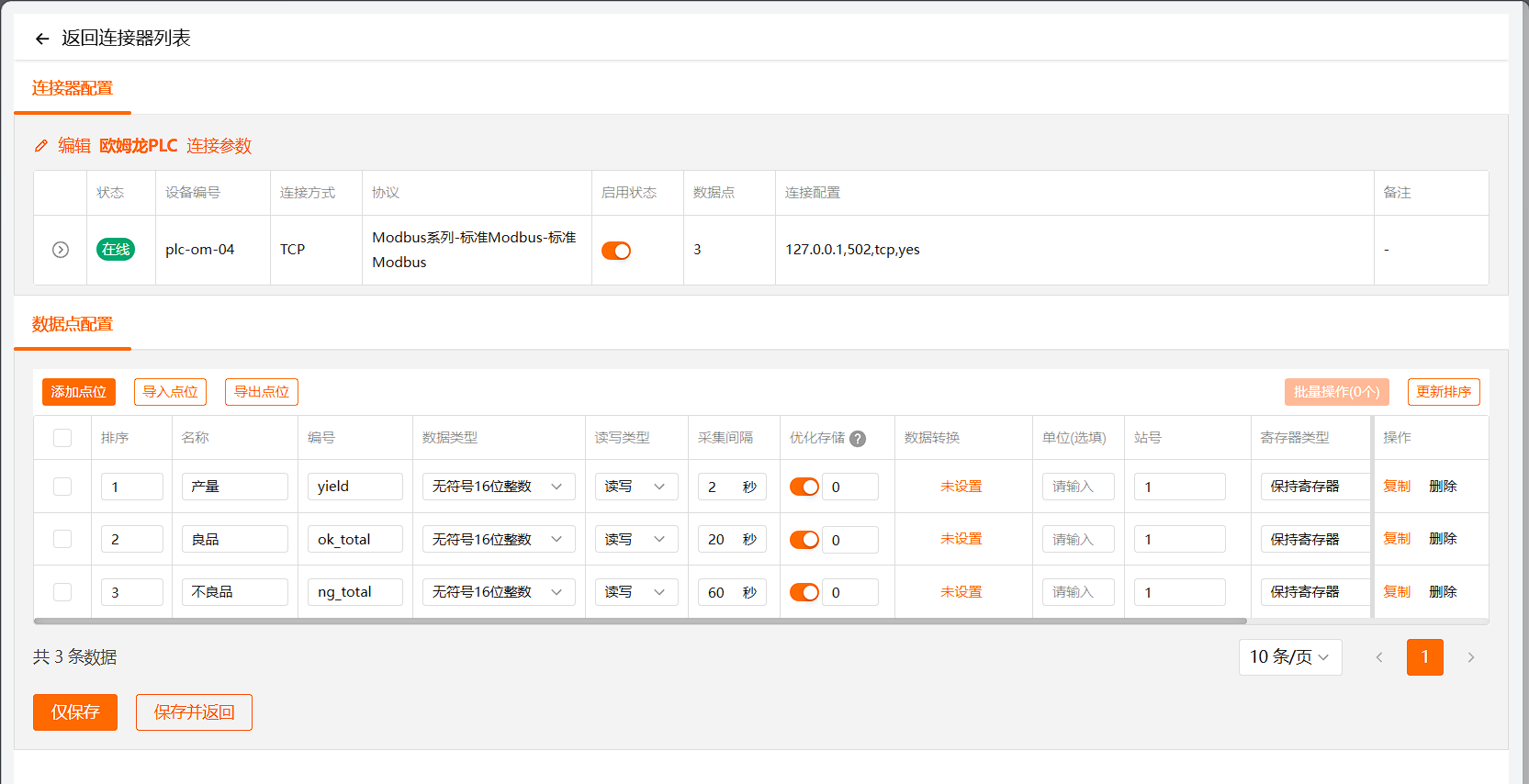Click the help icon next to 优化存储
1529x784 pixels.
click(x=858, y=439)
